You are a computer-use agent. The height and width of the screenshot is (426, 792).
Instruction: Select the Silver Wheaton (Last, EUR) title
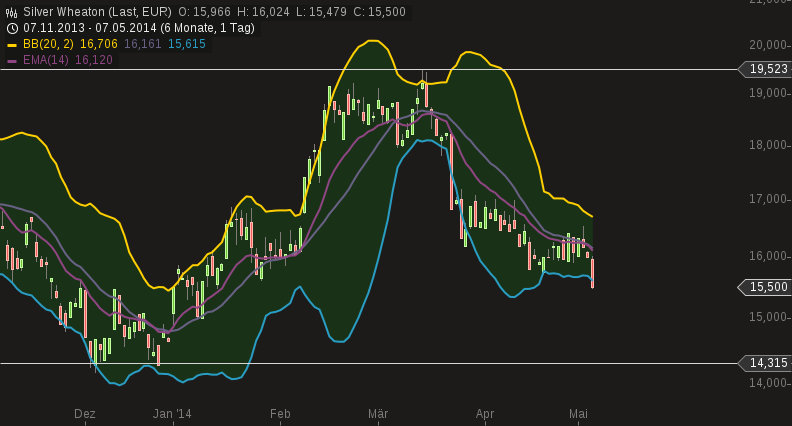point(97,12)
